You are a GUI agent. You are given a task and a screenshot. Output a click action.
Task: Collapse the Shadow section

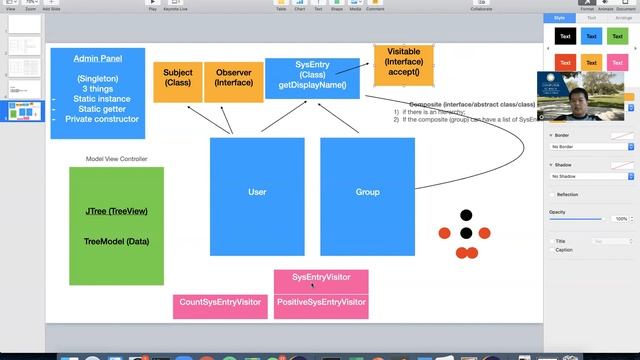pyautogui.click(x=551, y=165)
